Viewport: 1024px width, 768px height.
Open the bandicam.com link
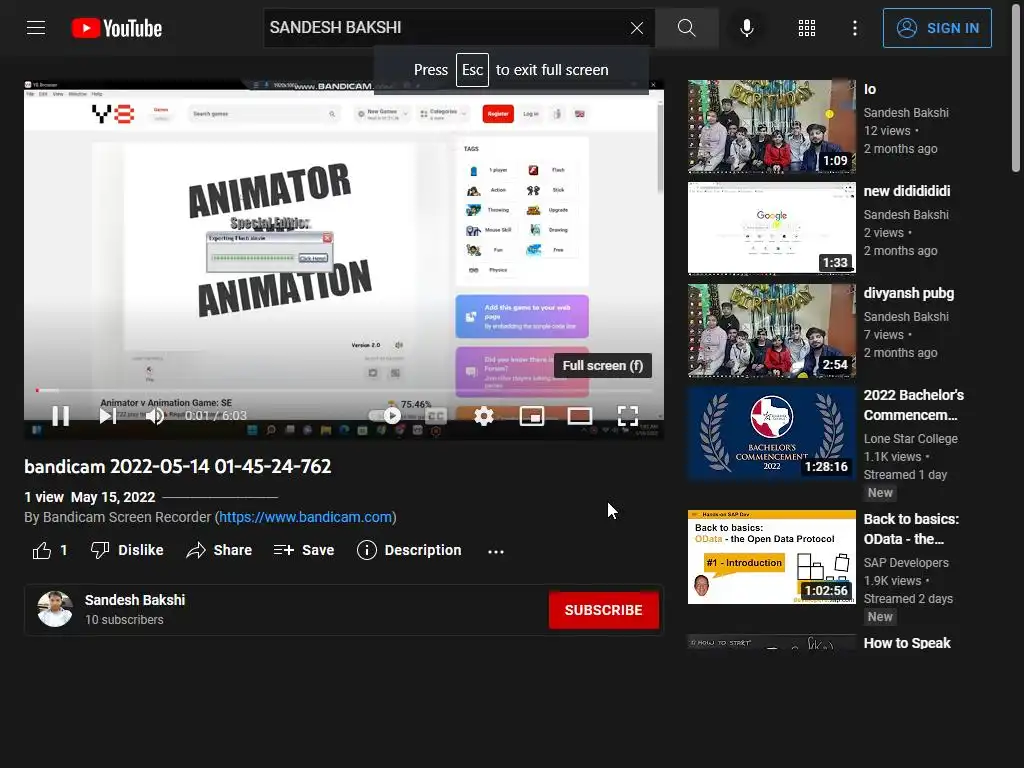[306, 517]
